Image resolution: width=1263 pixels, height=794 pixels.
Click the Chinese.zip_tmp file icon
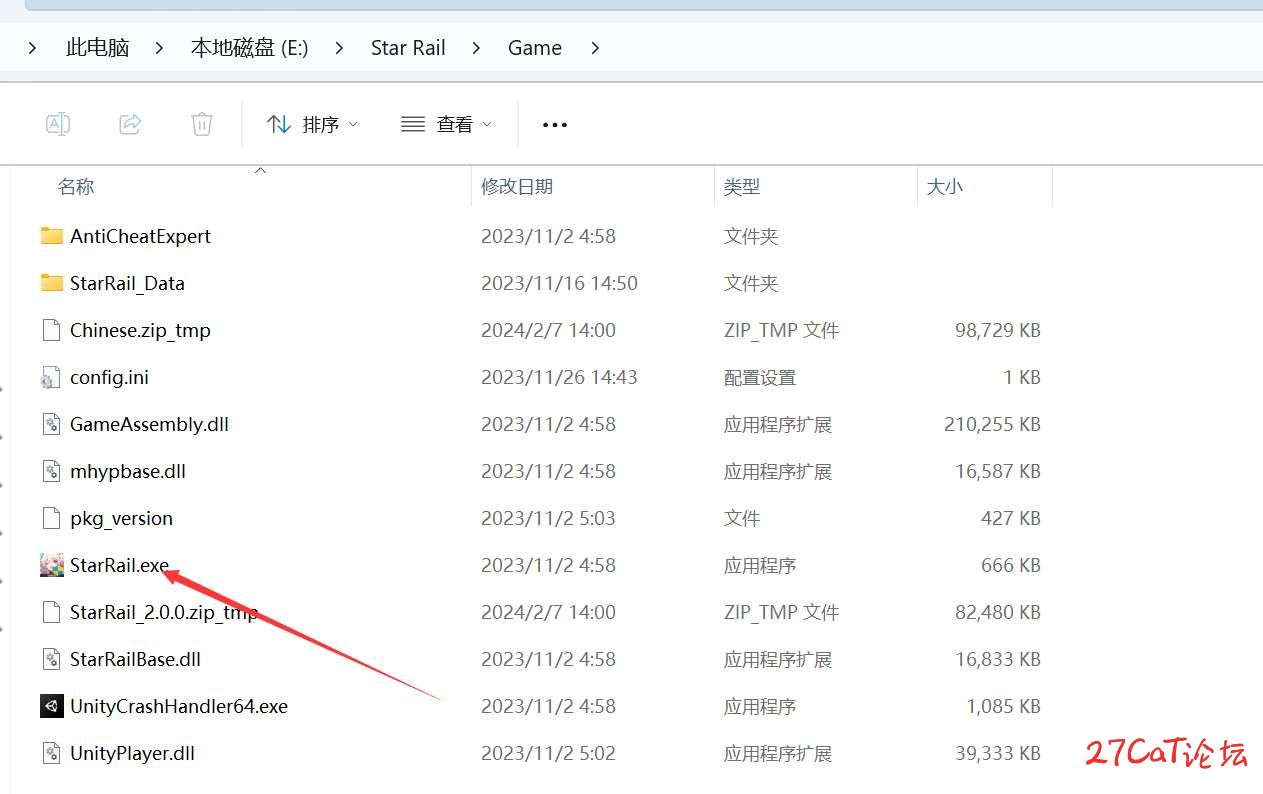(x=52, y=330)
